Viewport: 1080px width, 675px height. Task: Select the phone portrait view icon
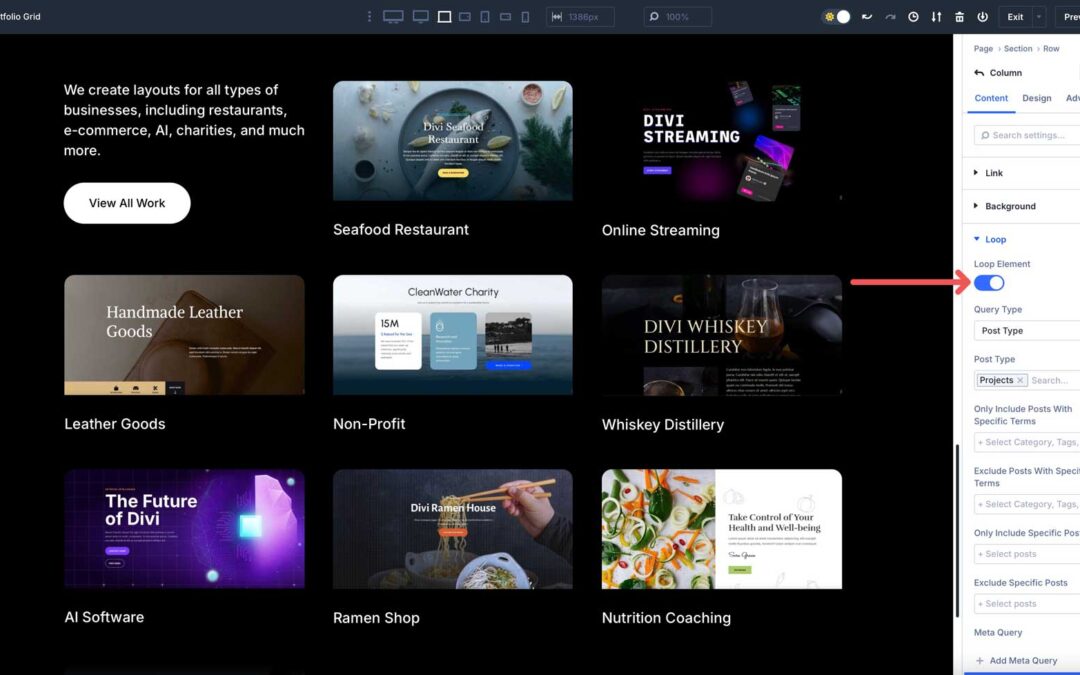(x=525, y=17)
